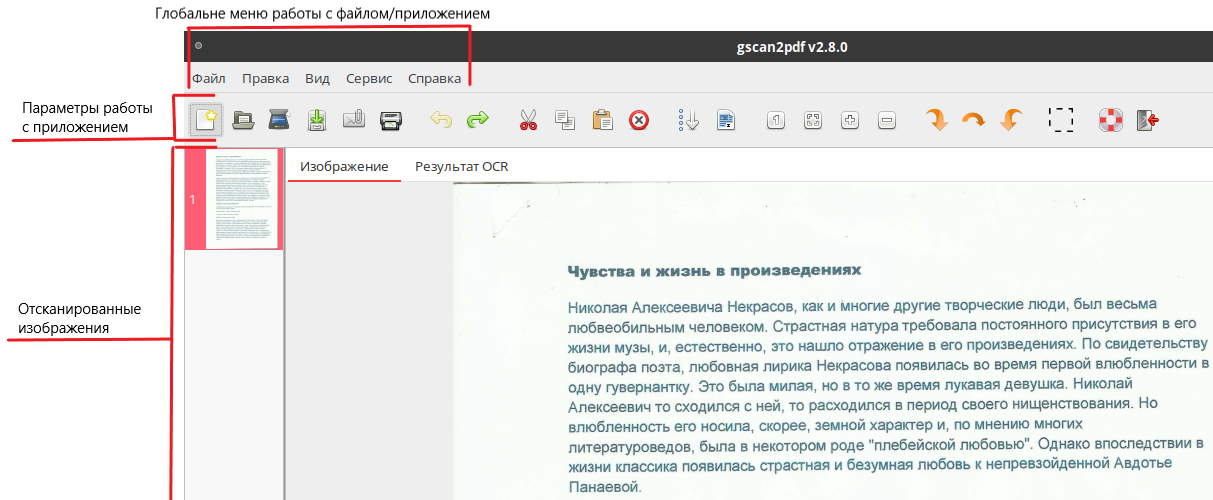Rotate the page 90 degrees counterclockwise
This screenshot has width=1213, height=500.
point(1011,121)
